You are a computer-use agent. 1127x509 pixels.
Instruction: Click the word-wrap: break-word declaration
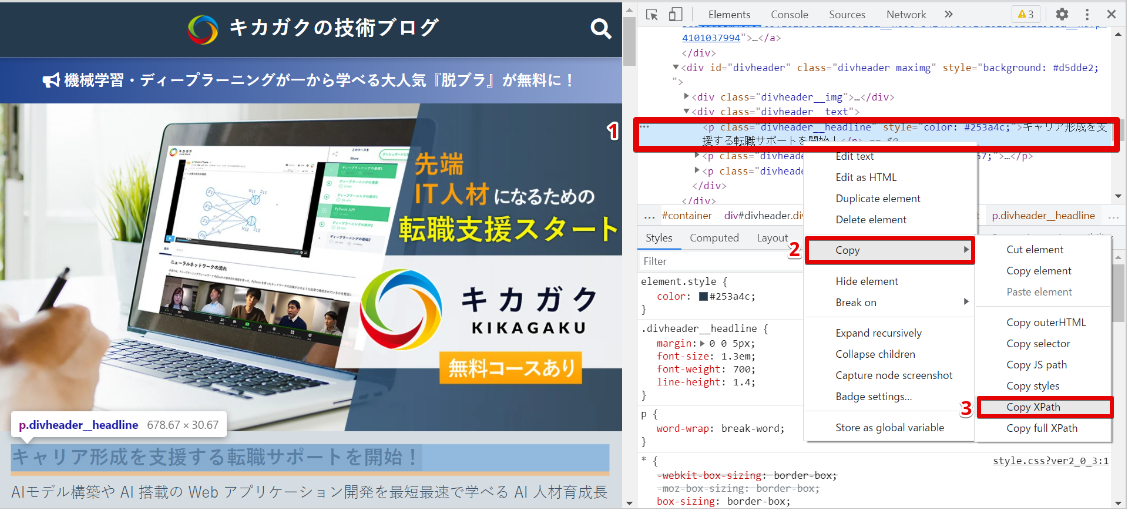point(720,428)
